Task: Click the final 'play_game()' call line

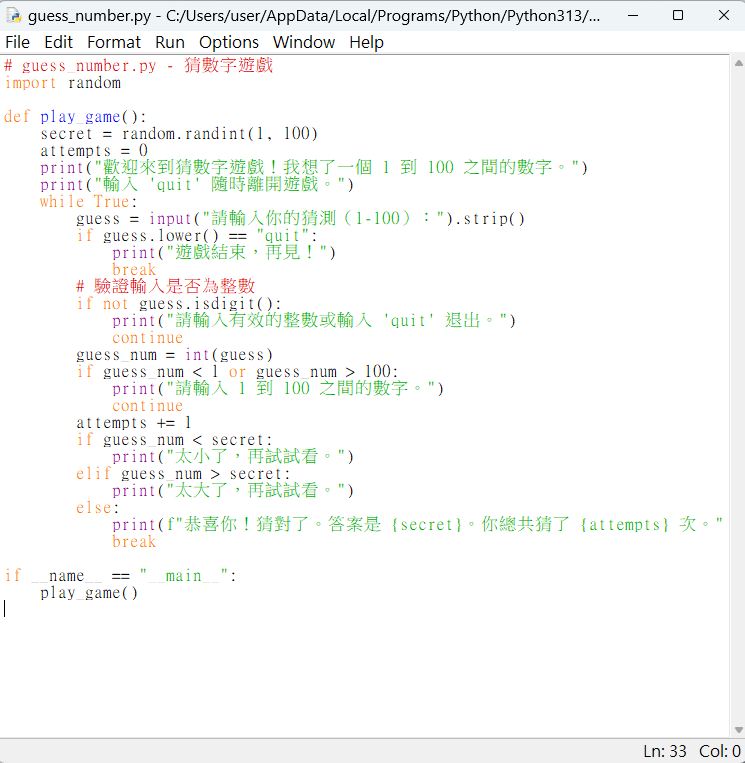Action: click(x=89, y=593)
